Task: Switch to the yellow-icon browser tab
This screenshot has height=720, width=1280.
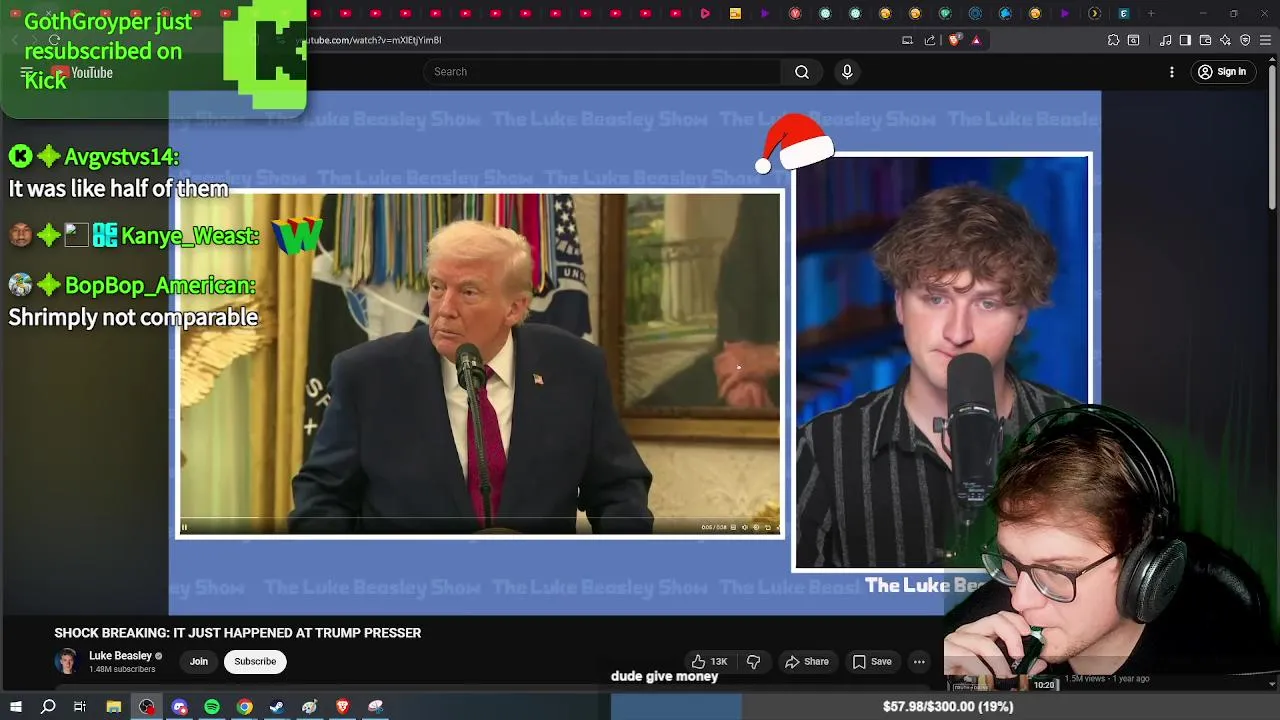Action: coord(735,13)
